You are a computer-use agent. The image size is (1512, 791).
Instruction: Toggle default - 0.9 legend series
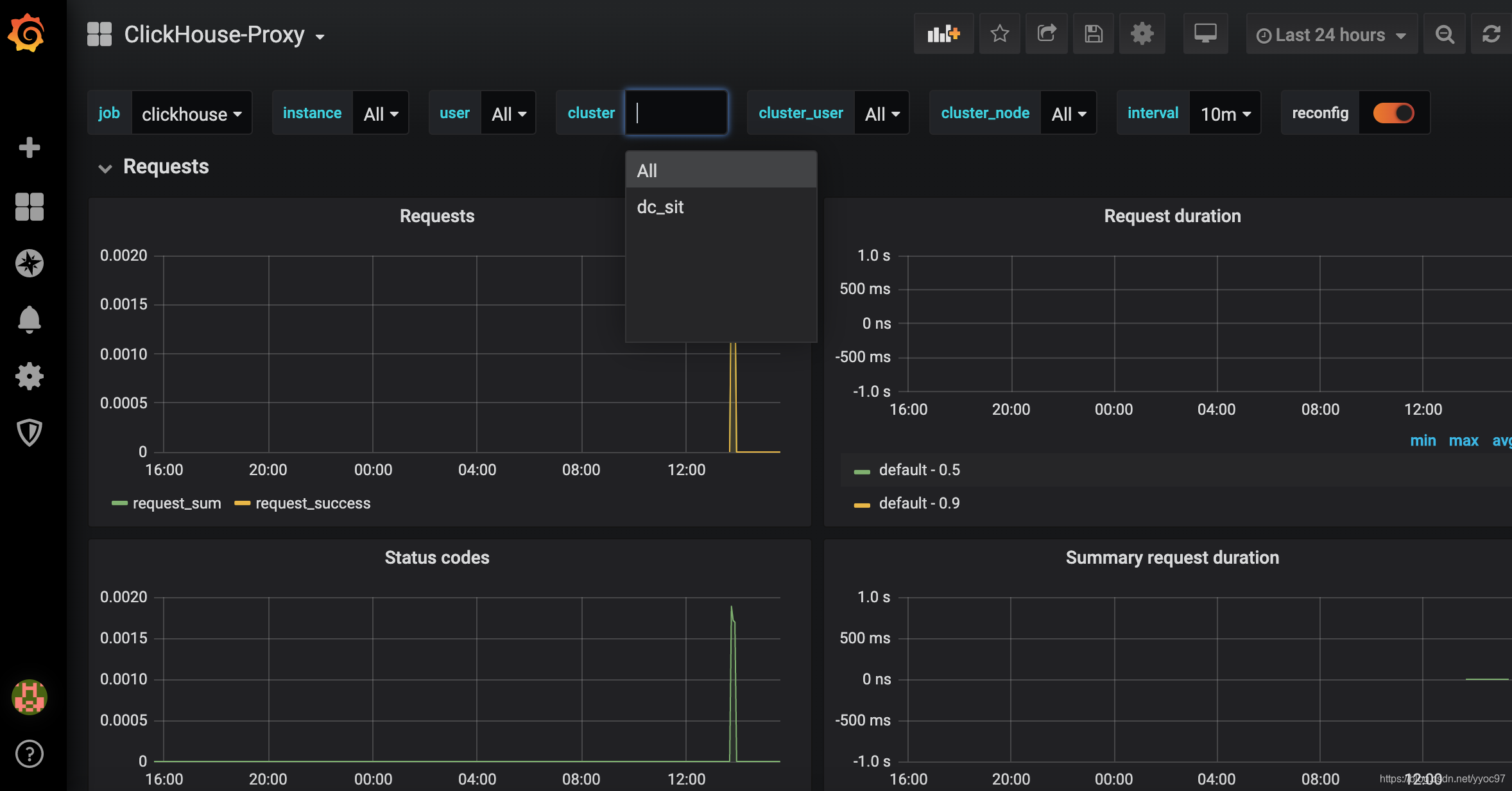pyautogui.click(x=920, y=503)
